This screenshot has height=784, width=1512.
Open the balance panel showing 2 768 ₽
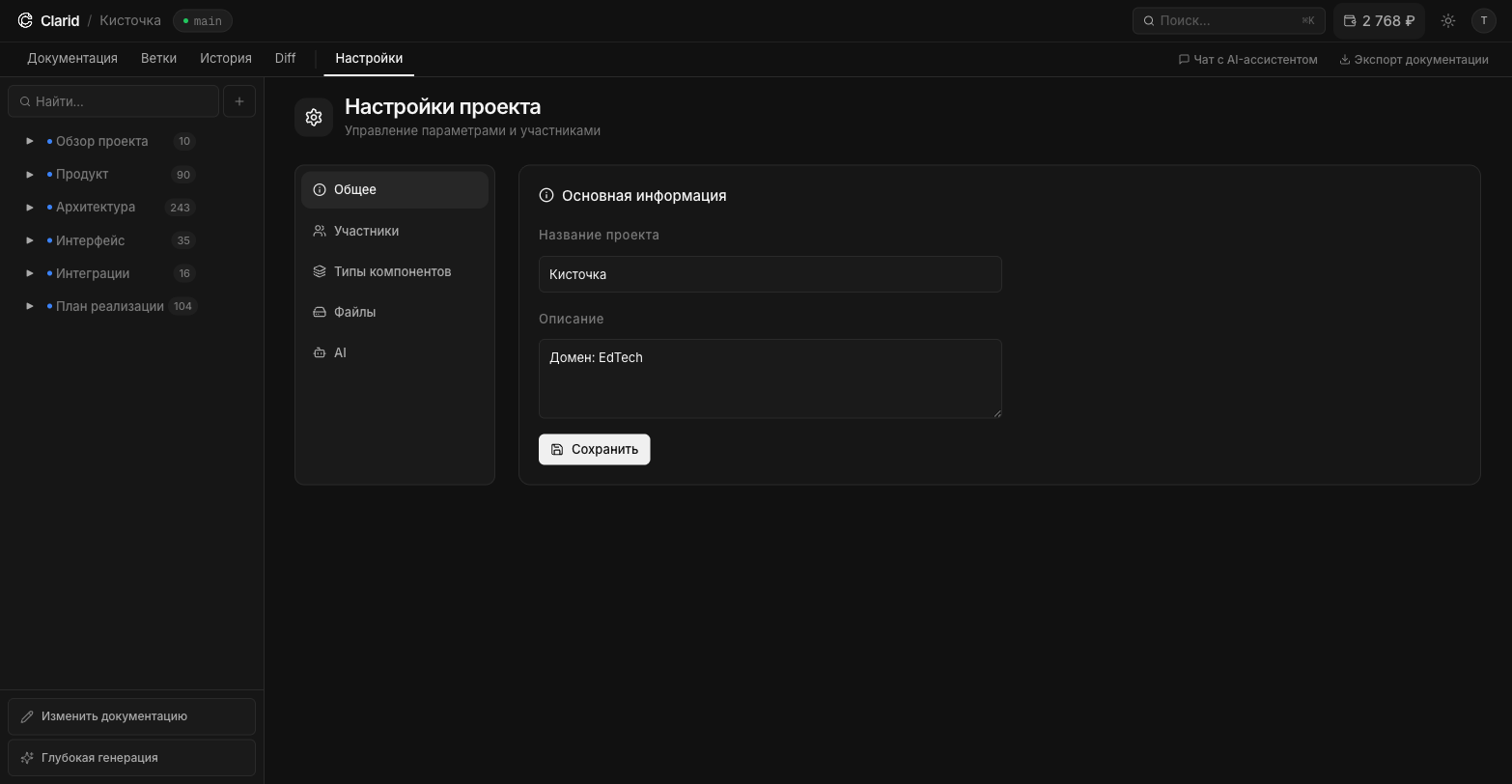(x=1378, y=19)
